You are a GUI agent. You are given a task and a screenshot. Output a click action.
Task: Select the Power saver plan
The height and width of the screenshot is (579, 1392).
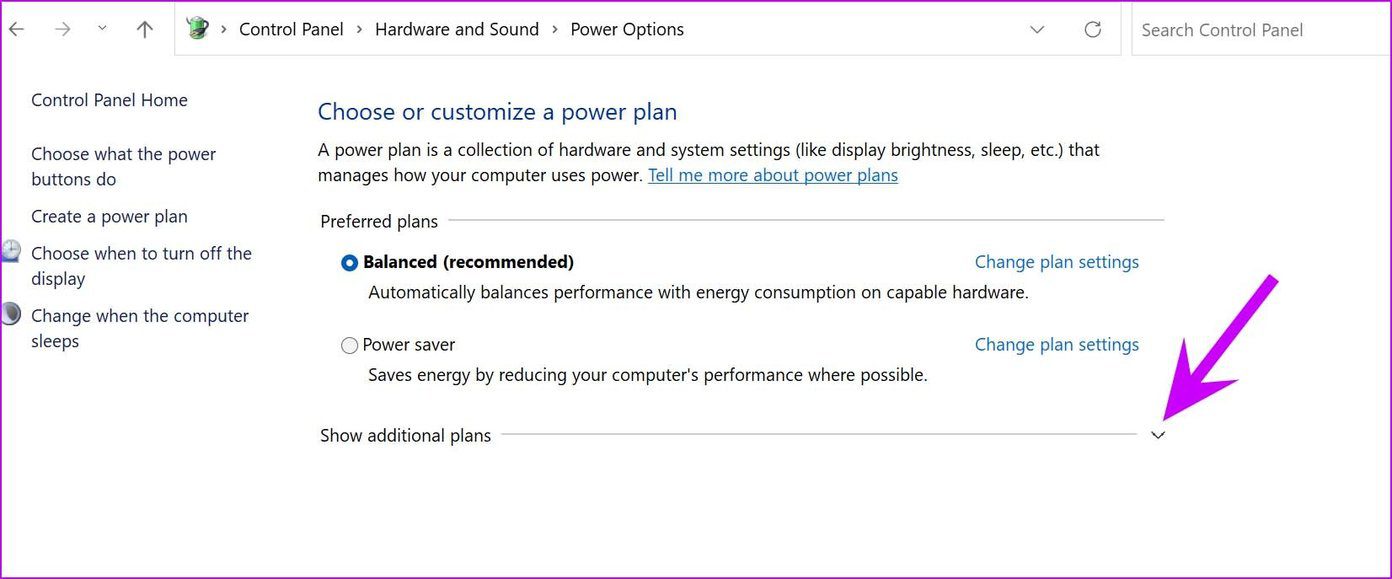349,346
